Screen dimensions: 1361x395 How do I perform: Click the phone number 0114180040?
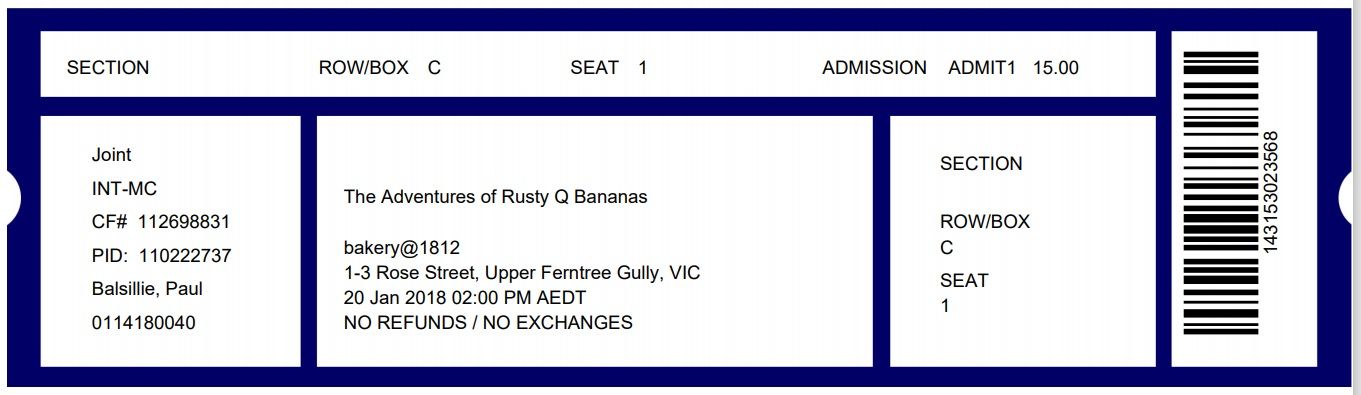point(144,323)
